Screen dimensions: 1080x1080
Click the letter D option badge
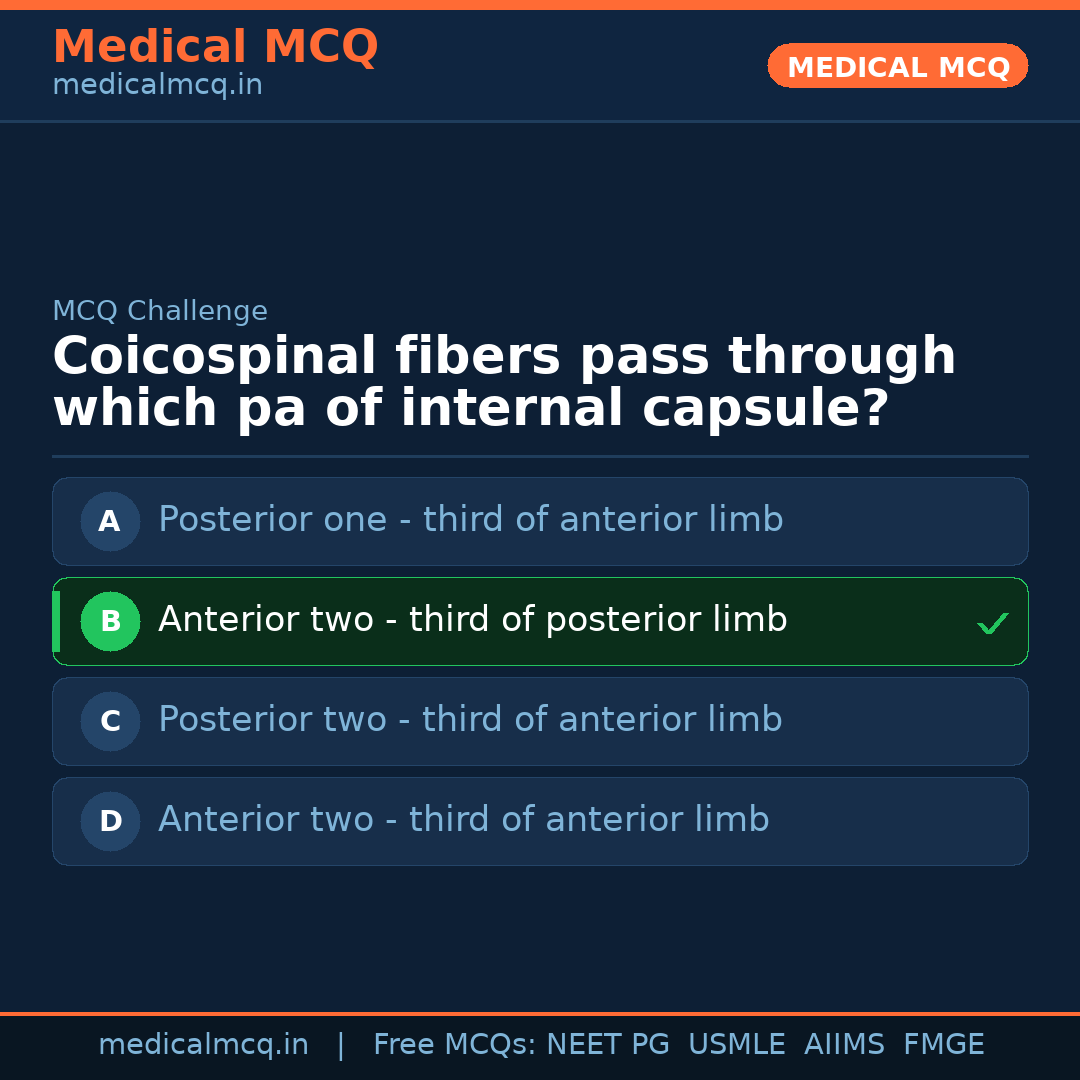[x=110, y=821]
